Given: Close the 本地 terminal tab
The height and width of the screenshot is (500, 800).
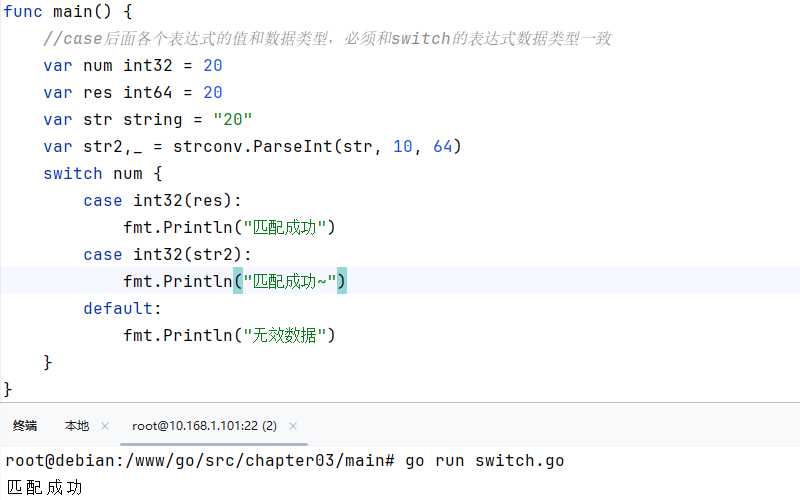Looking at the screenshot, I should click(105, 426).
